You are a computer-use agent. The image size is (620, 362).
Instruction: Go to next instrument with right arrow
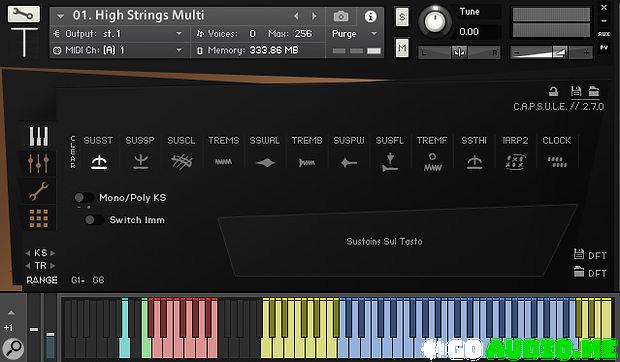(314, 16)
